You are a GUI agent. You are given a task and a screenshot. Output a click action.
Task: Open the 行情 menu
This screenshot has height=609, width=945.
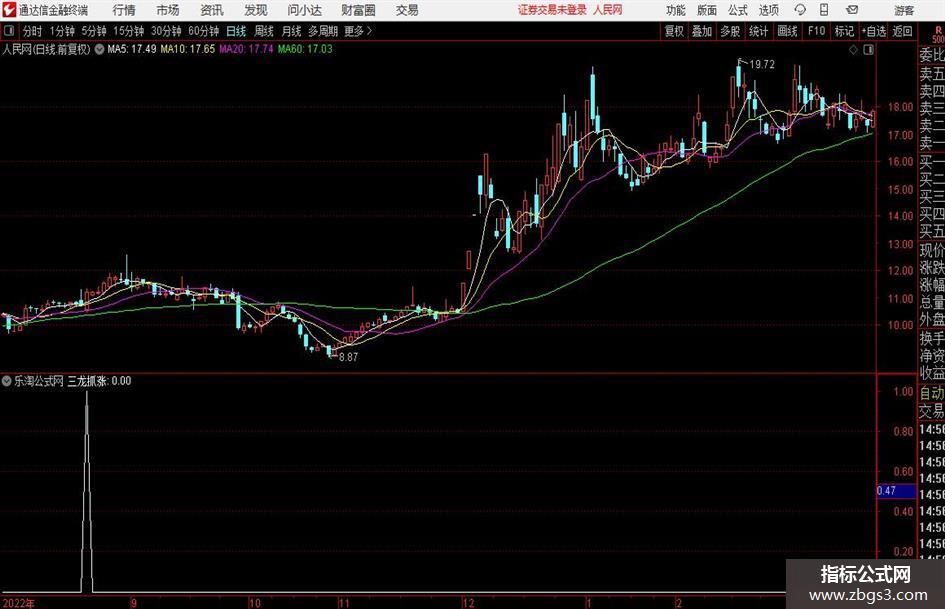click(124, 10)
